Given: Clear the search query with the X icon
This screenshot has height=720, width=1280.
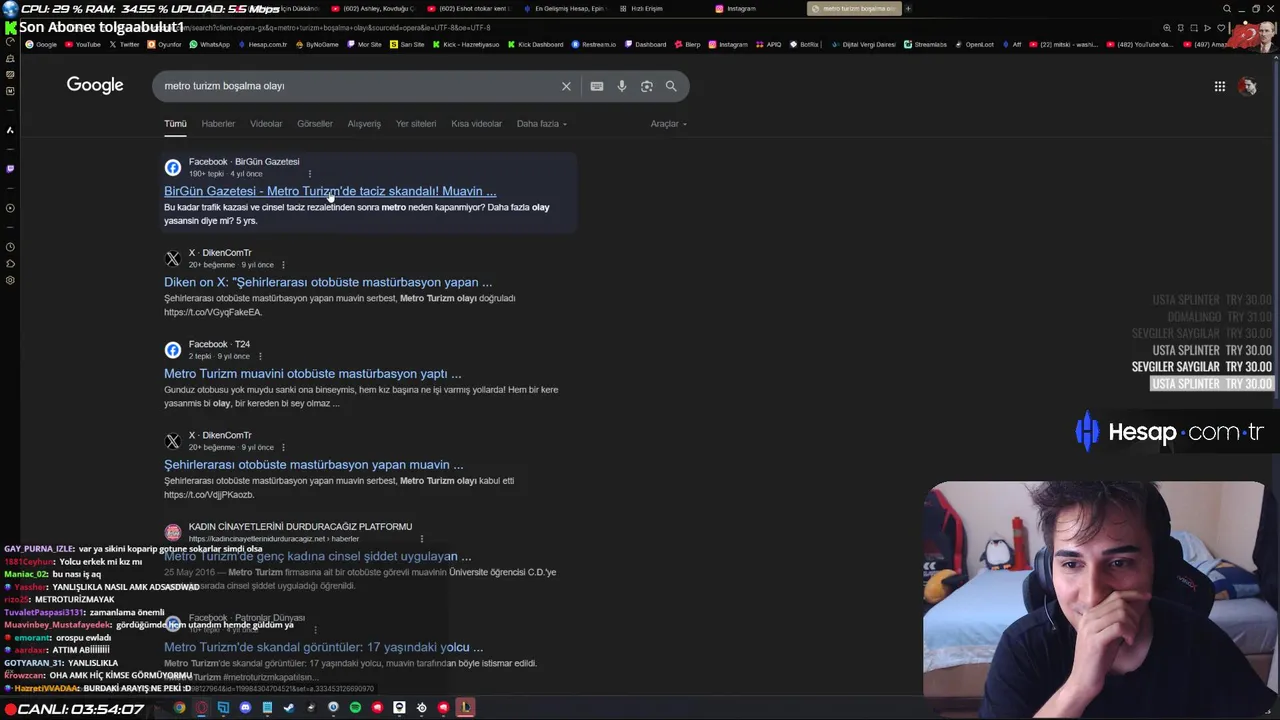Looking at the screenshot, I should pyautogui.click(x=566, y=86).
